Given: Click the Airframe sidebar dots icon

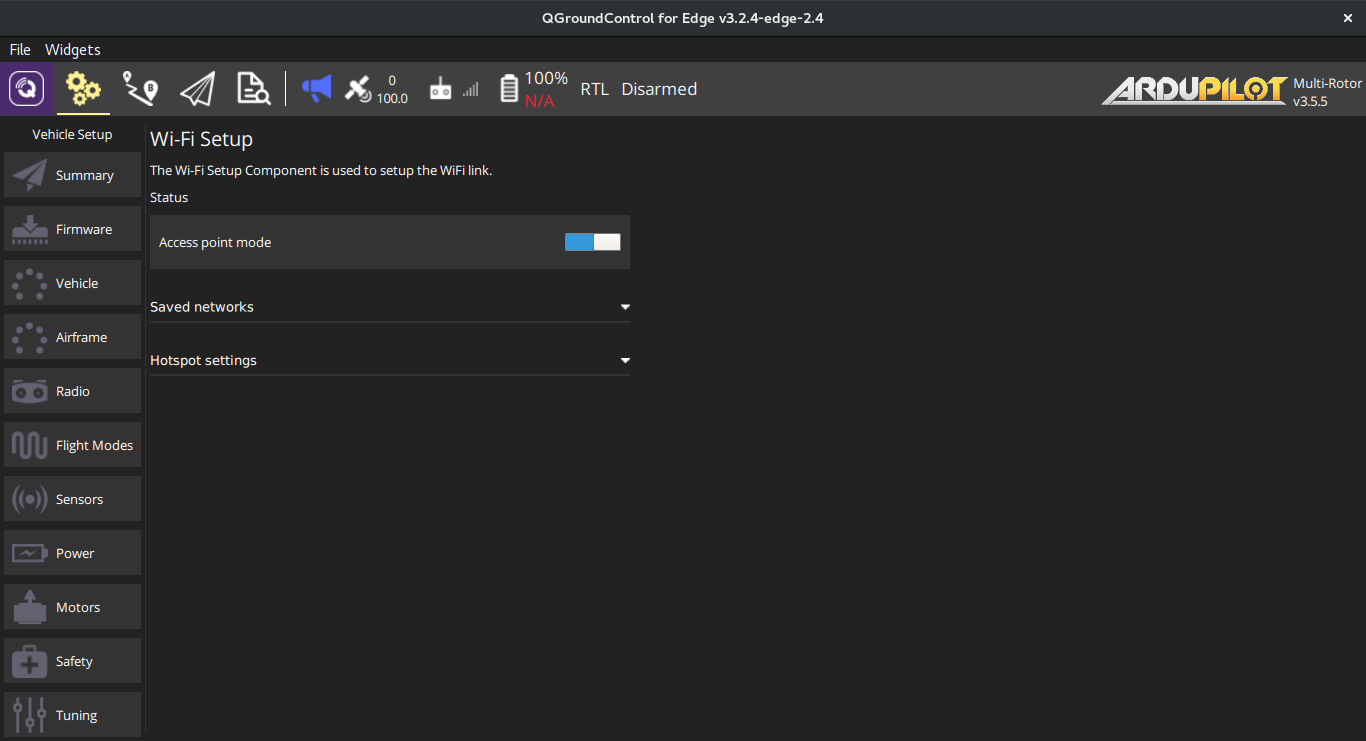Looking at the screenshot, I should [x=30, y=337].
